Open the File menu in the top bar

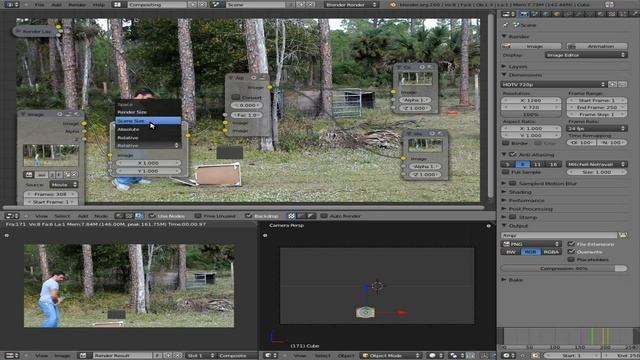click(40, 4)
